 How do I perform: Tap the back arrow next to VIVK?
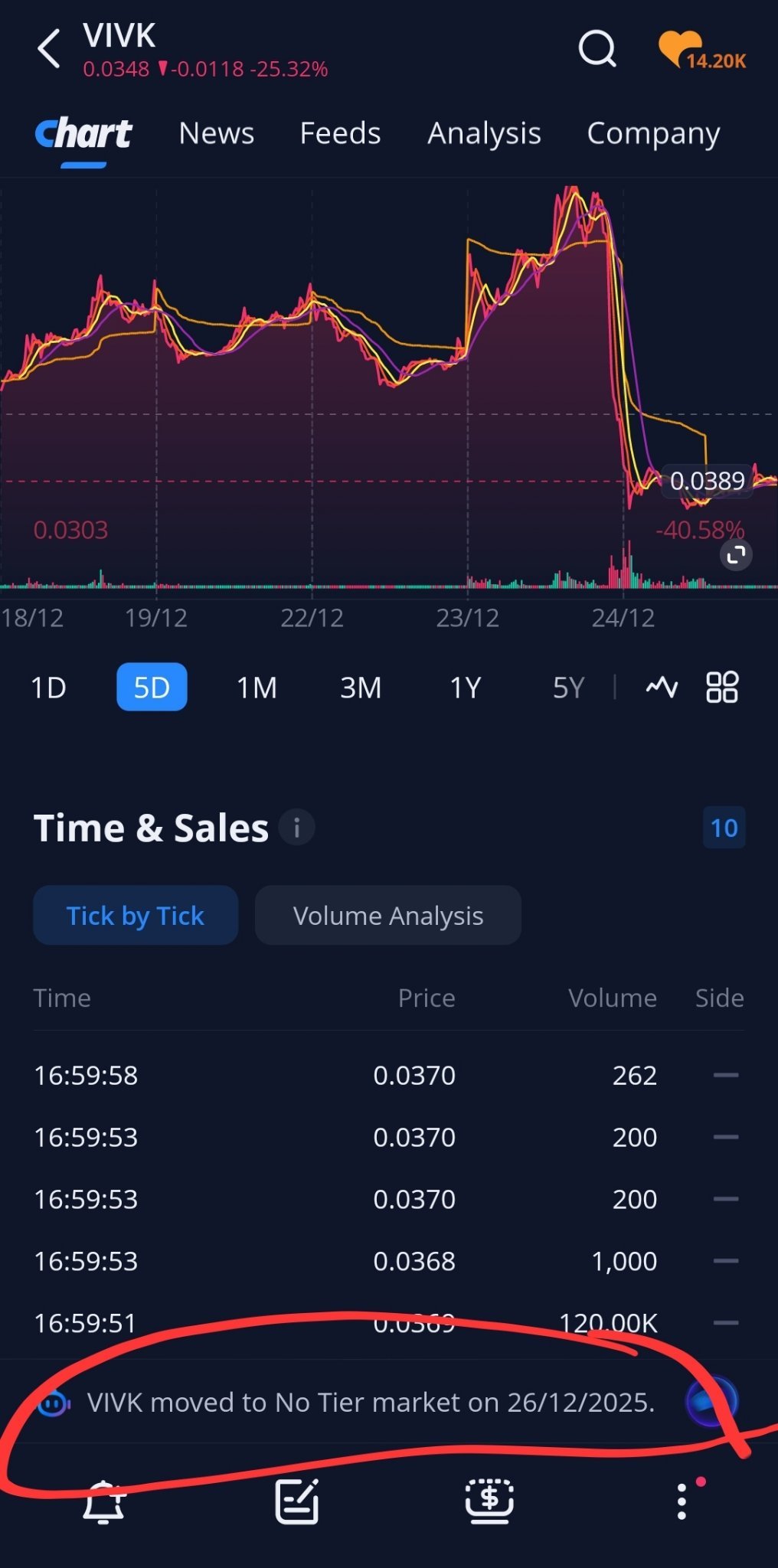pyautogui.click(x=49, y=49)
